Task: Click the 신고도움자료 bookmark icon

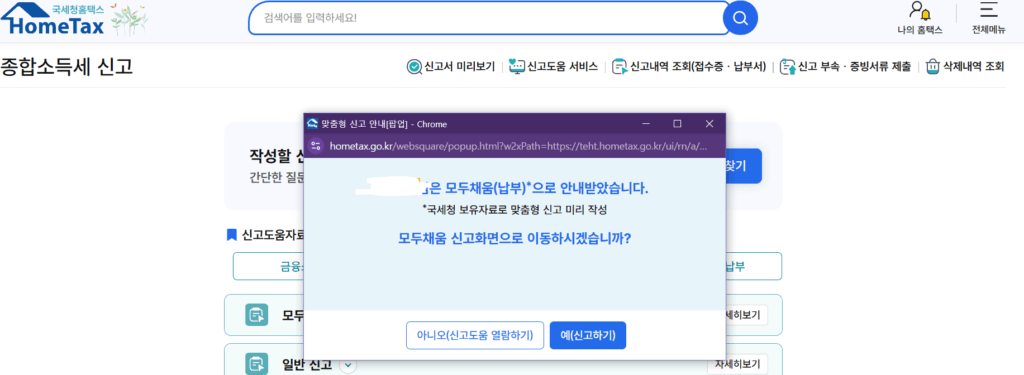Action: pyautogui.click(x=231, y=234)
